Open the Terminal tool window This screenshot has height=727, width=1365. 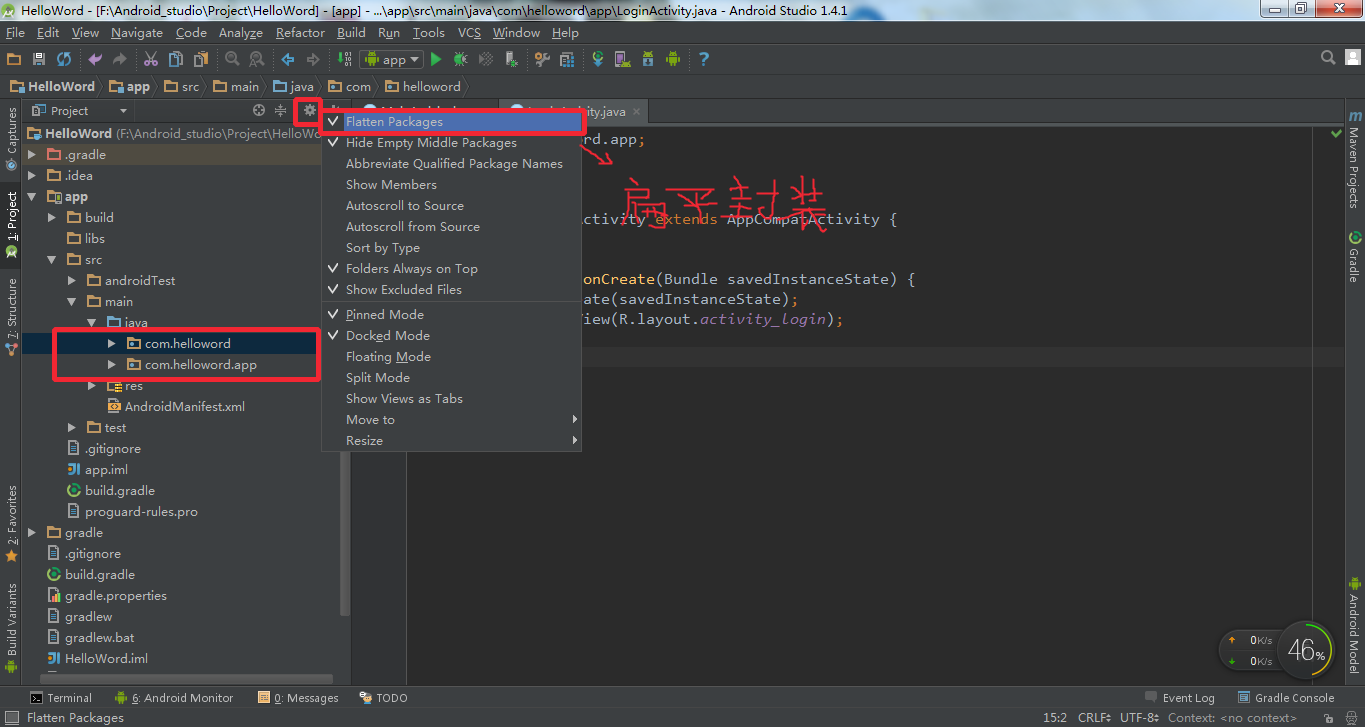coord(61,698)
